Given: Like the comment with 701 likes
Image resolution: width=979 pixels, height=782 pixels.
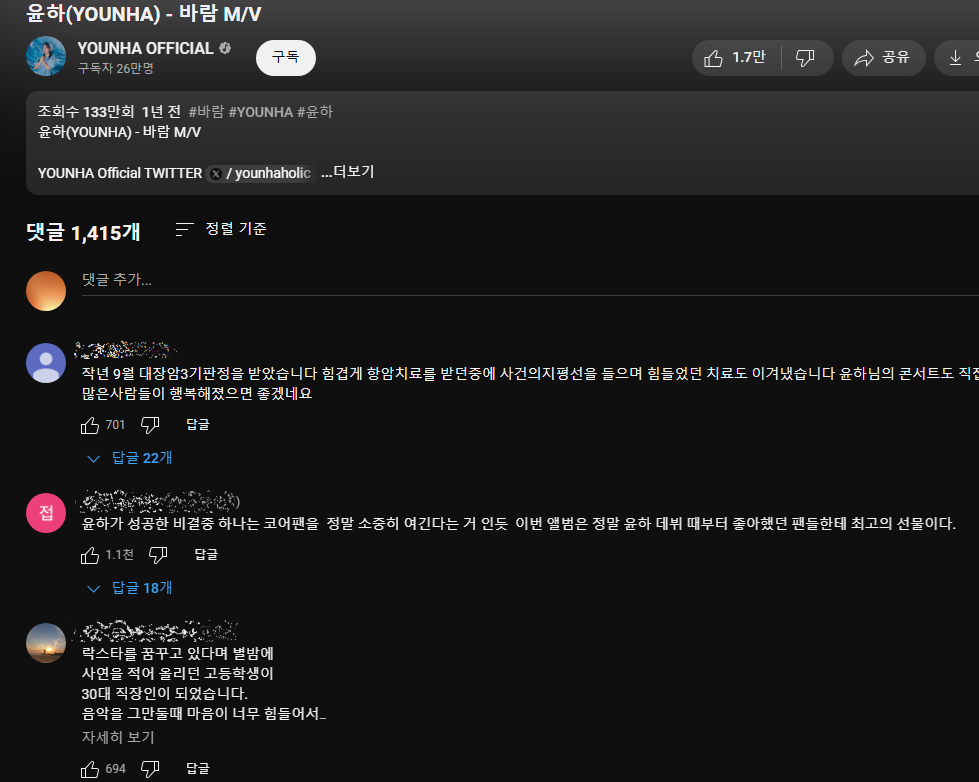Looking at the screenshot, I should (90, 425).
